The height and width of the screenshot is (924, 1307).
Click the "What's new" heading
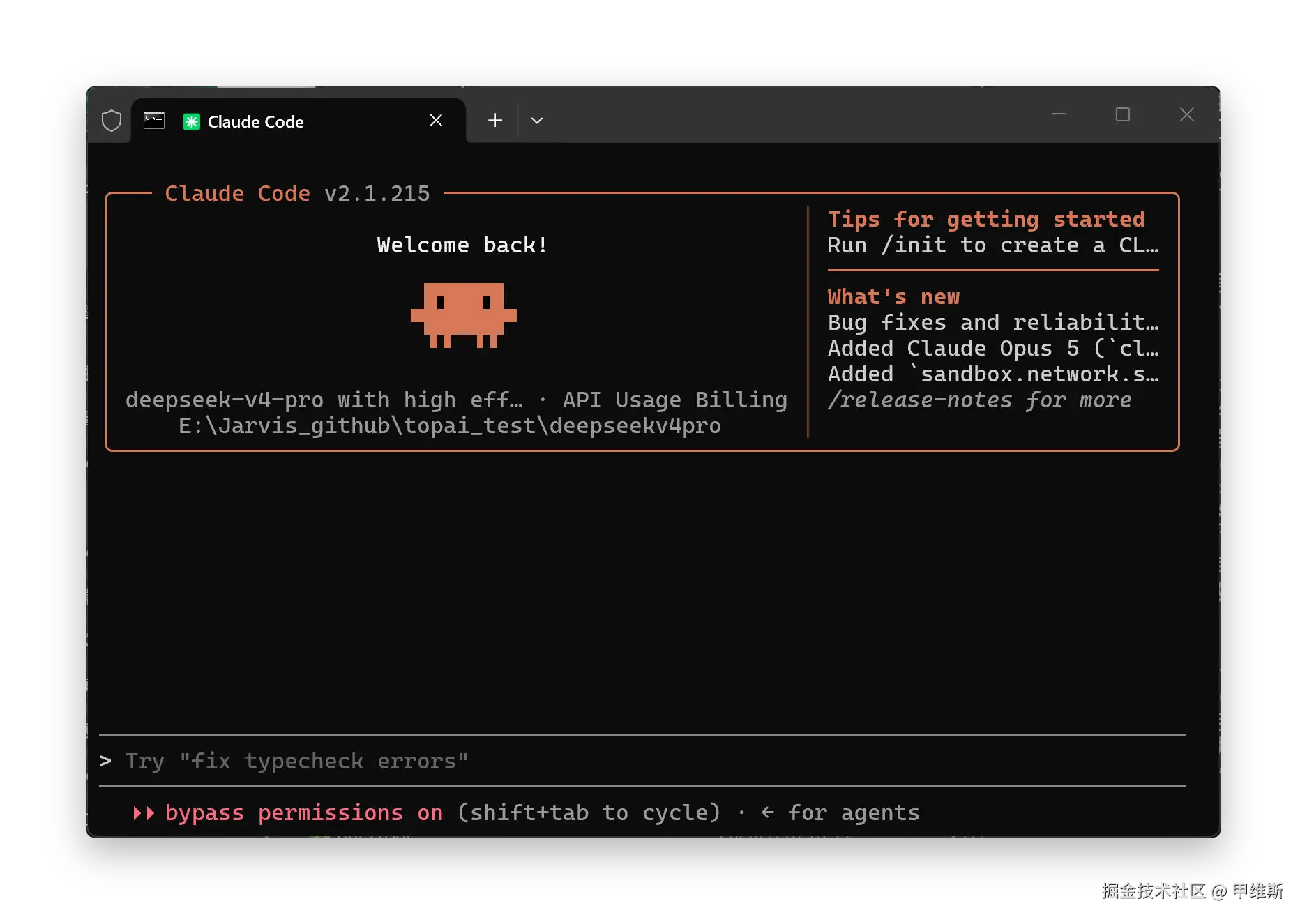[x=893, y=296]
